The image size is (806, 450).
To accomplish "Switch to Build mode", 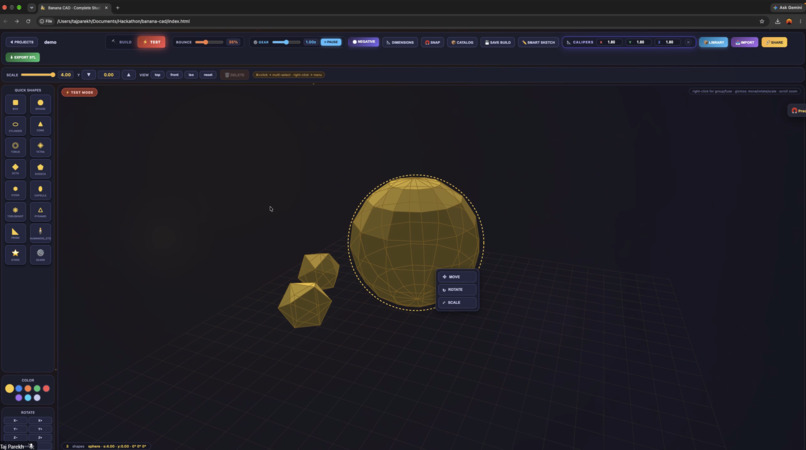I will pos(122,42).
